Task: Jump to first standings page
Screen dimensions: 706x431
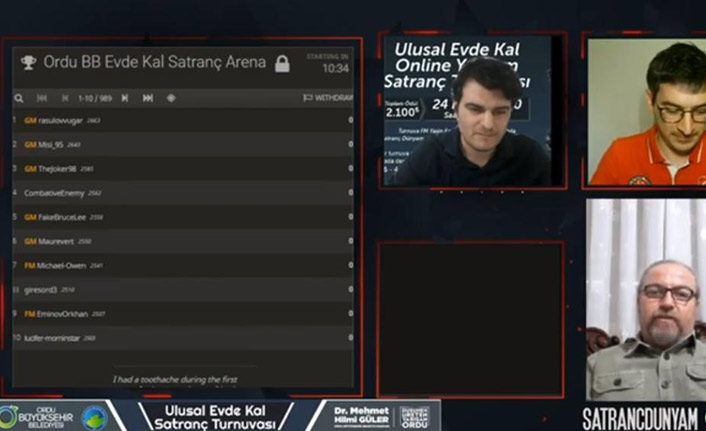Action: pyautogui.click(x=42, y=98)
